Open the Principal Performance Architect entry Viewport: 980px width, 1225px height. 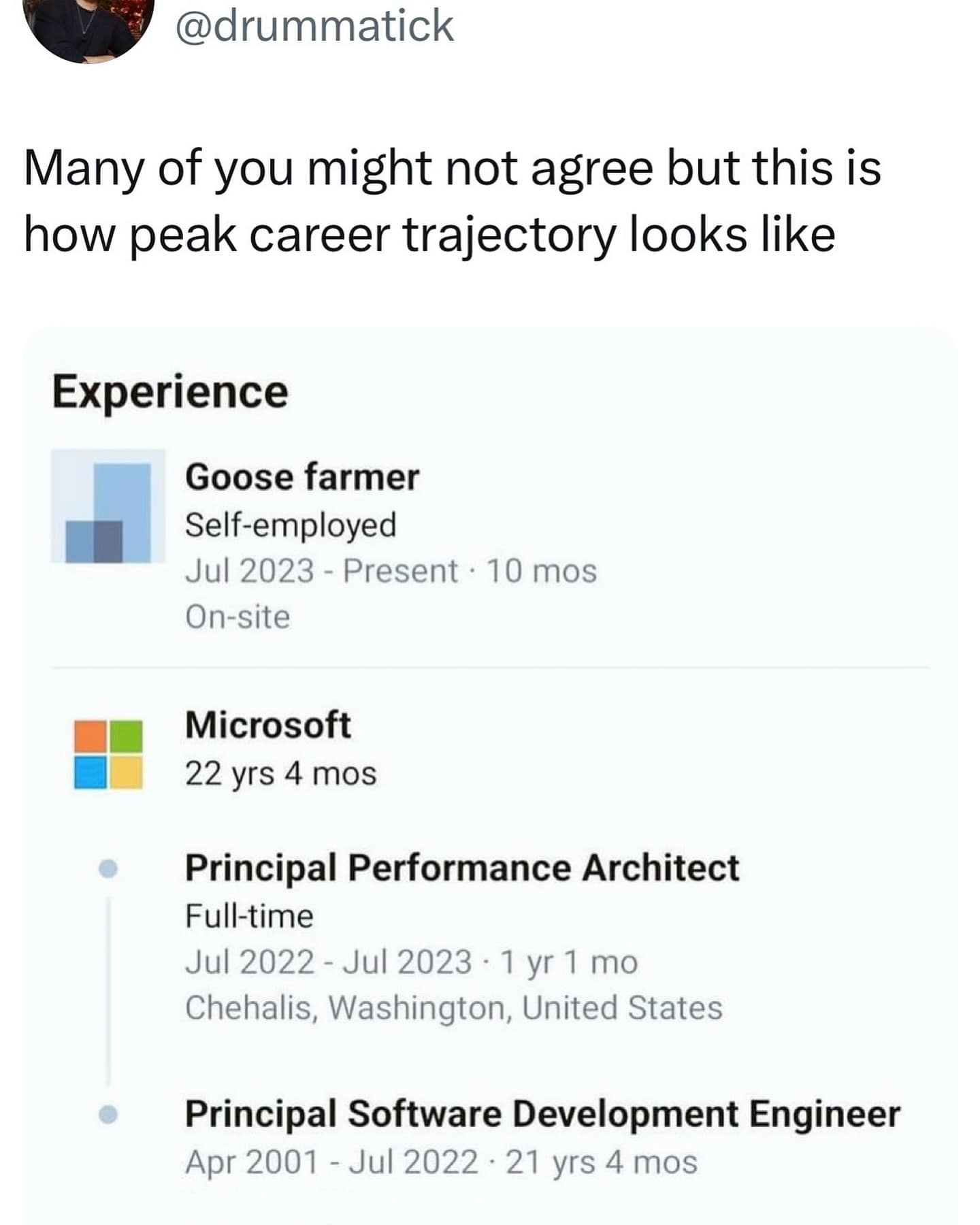tap(462, 868)
